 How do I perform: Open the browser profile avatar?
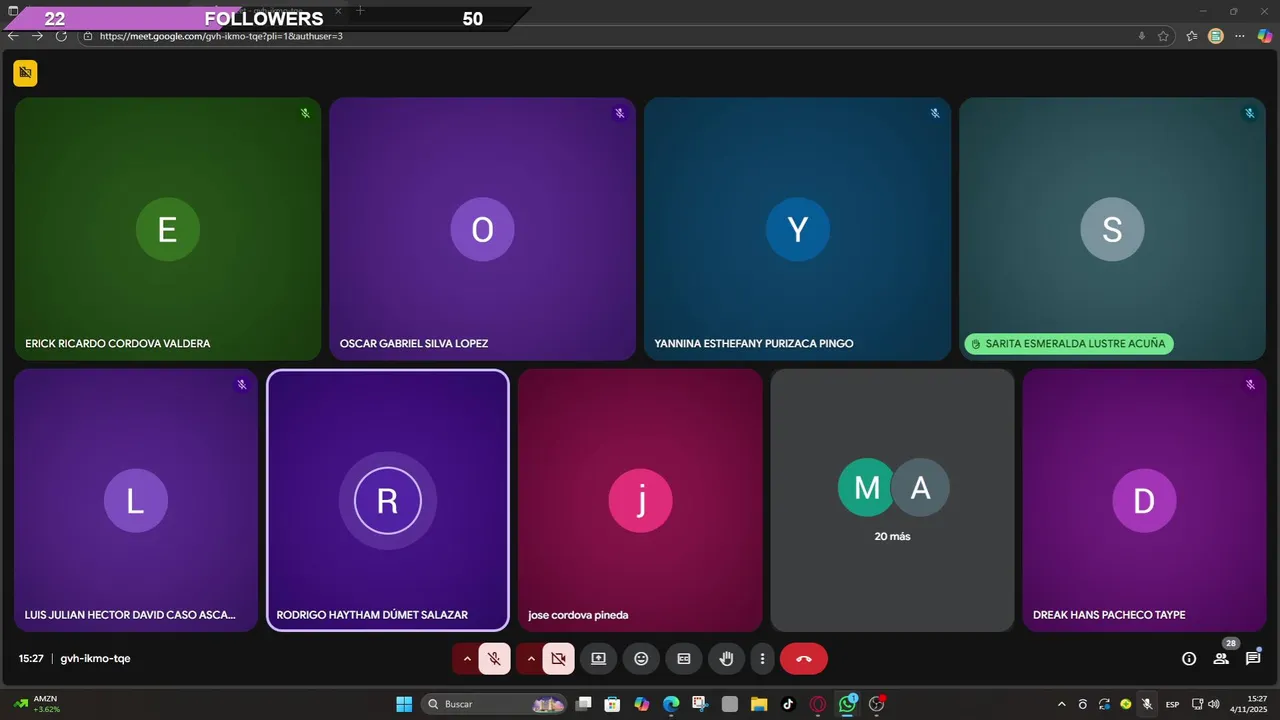[1216, 36]
